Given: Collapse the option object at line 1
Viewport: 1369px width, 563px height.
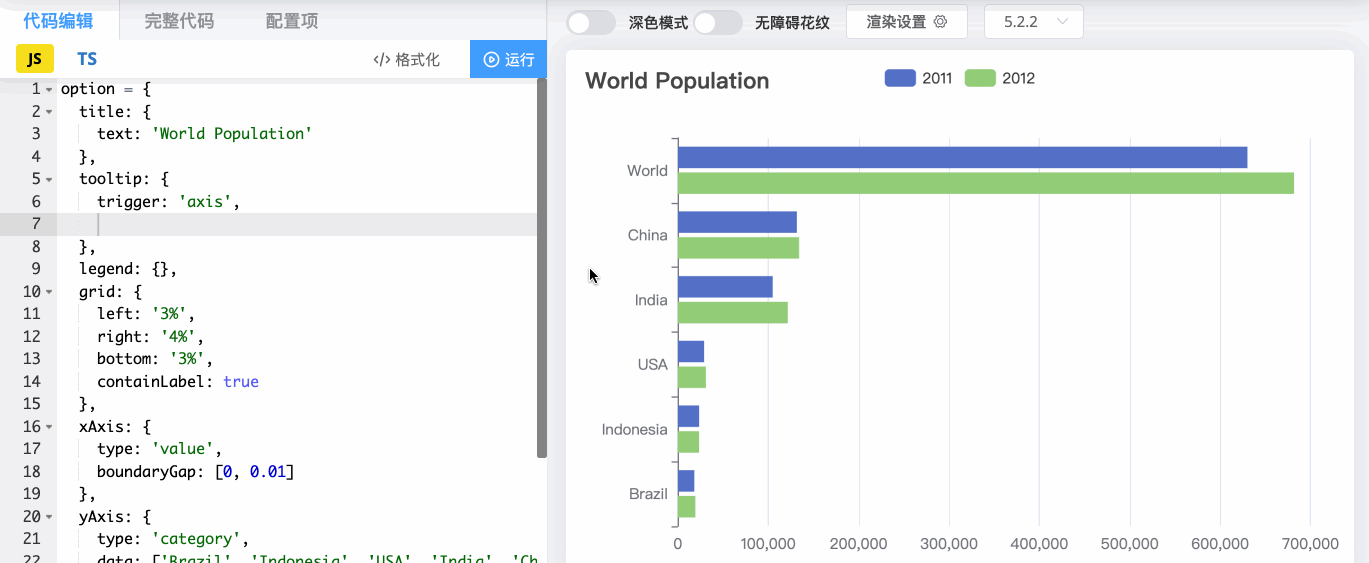Looking at the screenshot, I should (49, 89).
